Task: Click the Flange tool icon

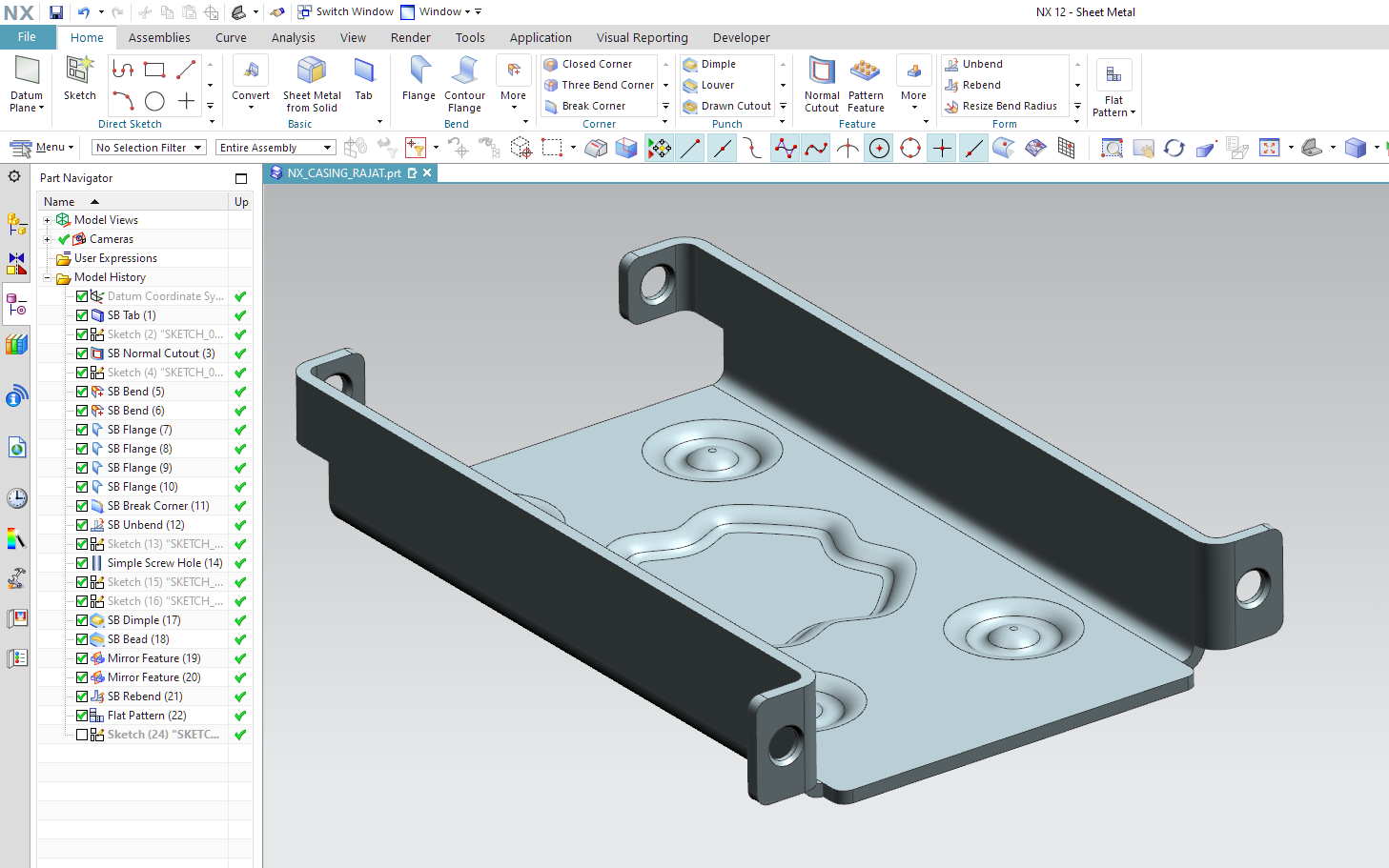Action: tap(419, 72)
